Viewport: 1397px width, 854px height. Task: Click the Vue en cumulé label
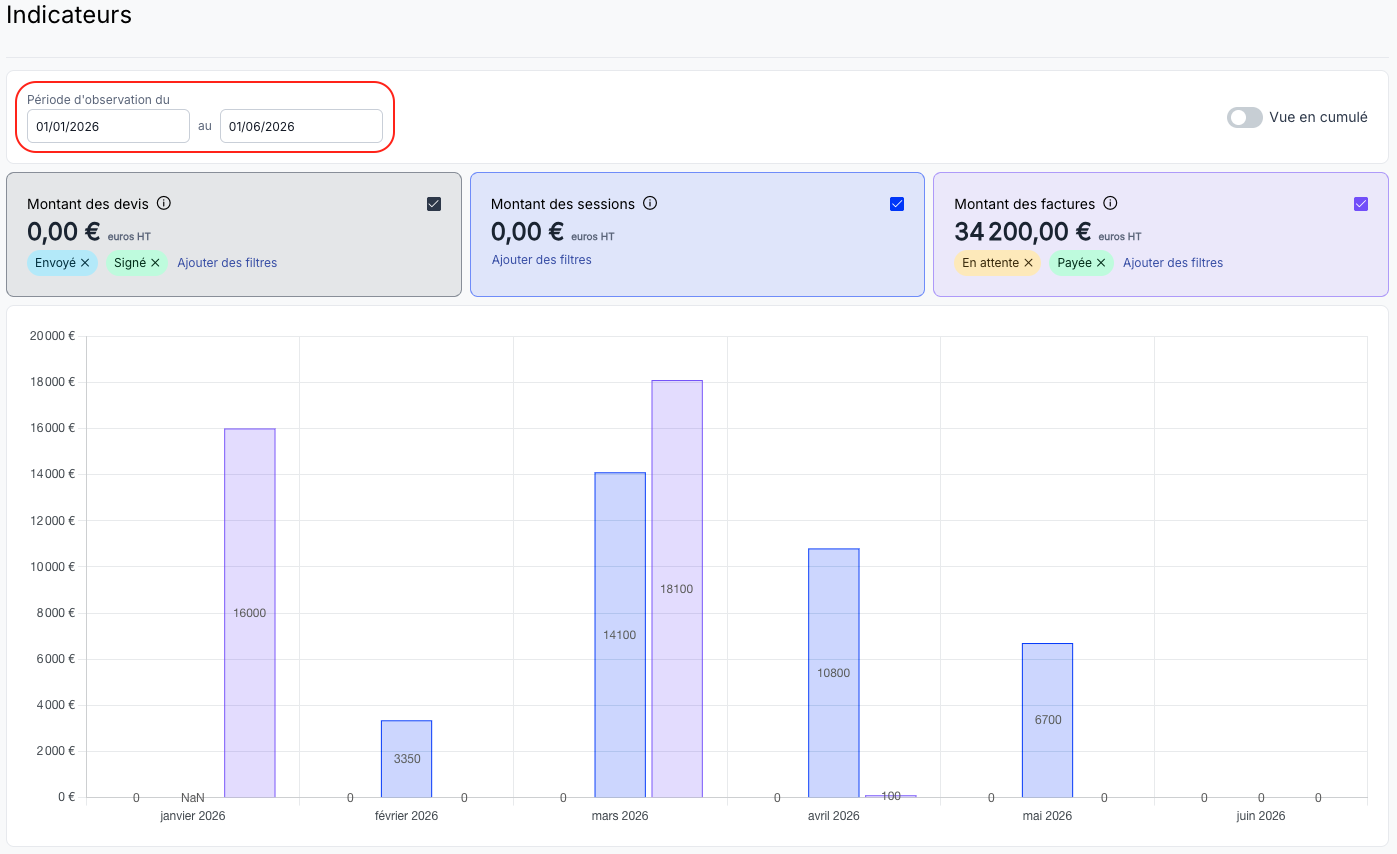click(1318, 117)
